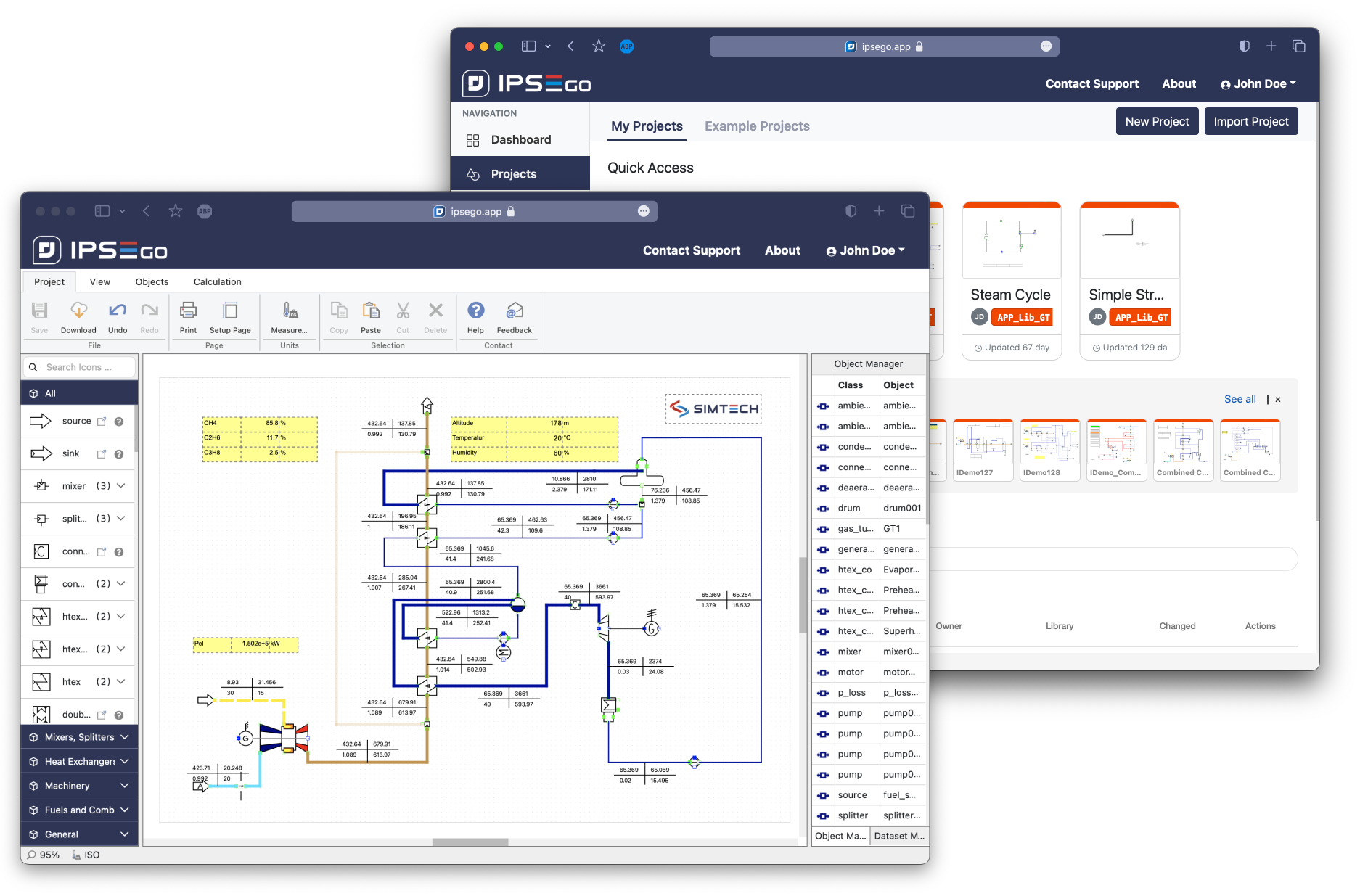The height and width of the screenshot is (896, 1360).
Task: Create a New Project
Action: tap(1157, 121)
